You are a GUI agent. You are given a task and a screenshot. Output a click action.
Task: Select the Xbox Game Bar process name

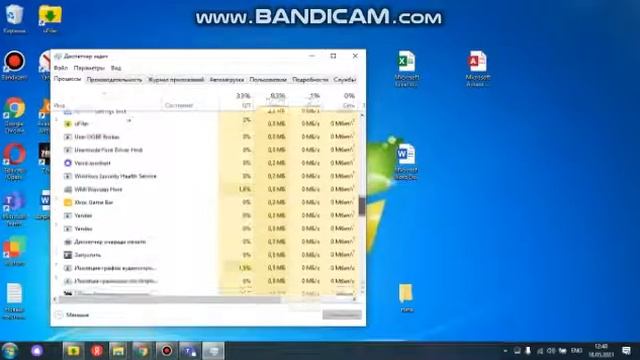(93, 202)
